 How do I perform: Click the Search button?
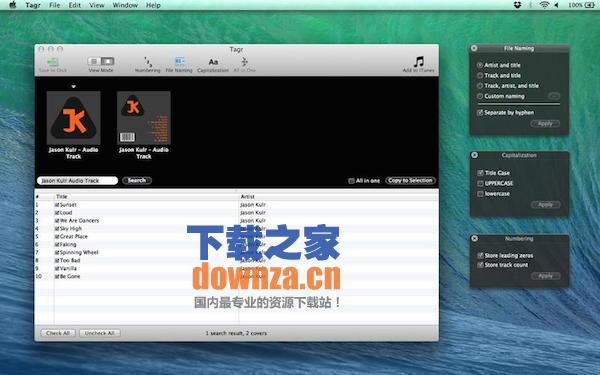coord(137,180)
